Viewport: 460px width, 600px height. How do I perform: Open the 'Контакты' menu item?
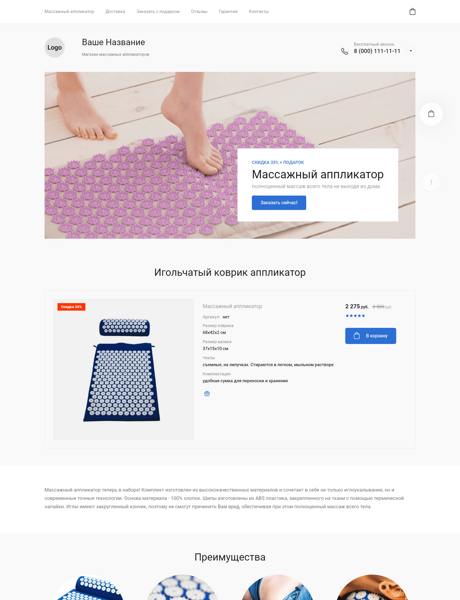259,11
